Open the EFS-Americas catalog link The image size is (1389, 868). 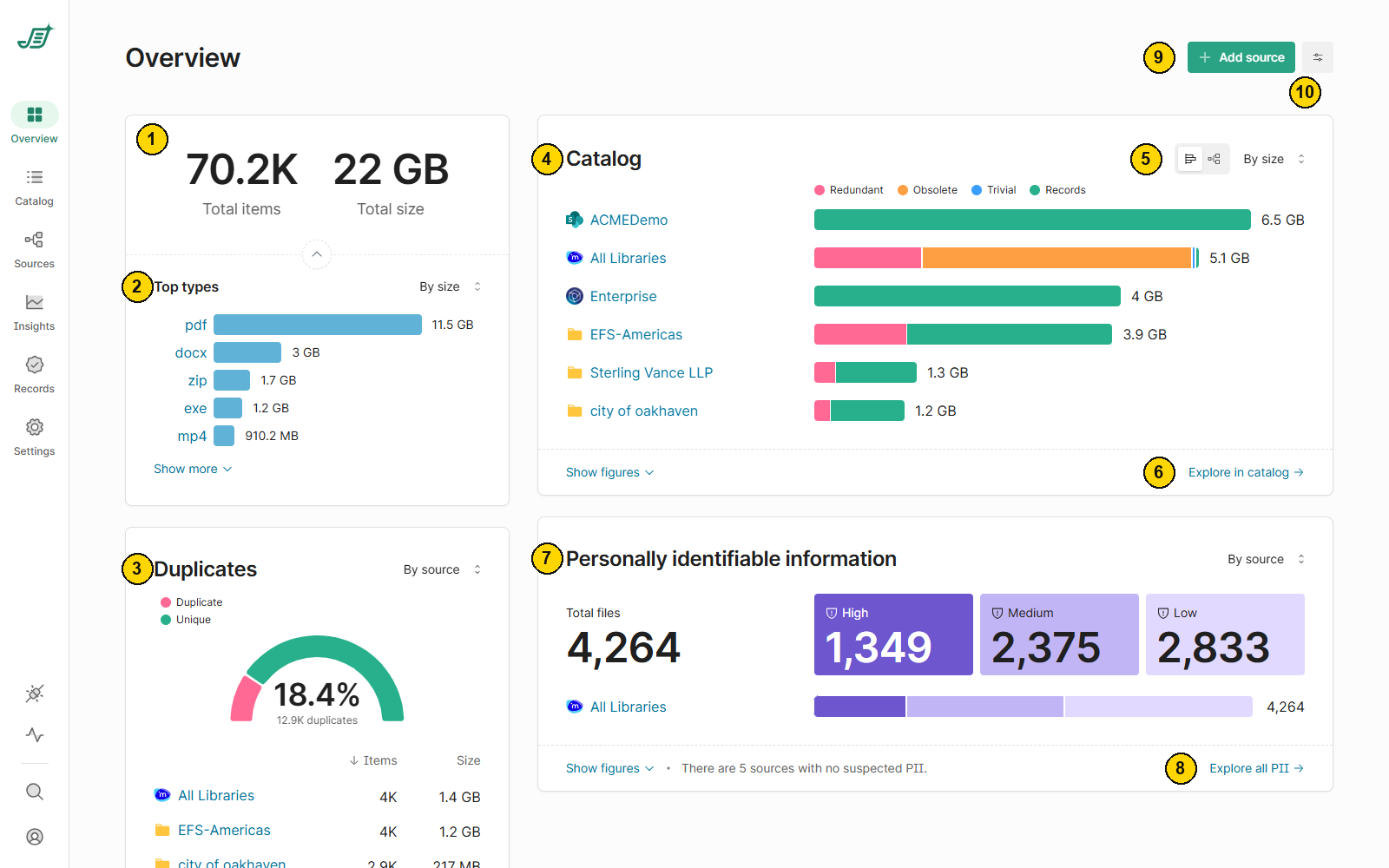pos(636,334)
